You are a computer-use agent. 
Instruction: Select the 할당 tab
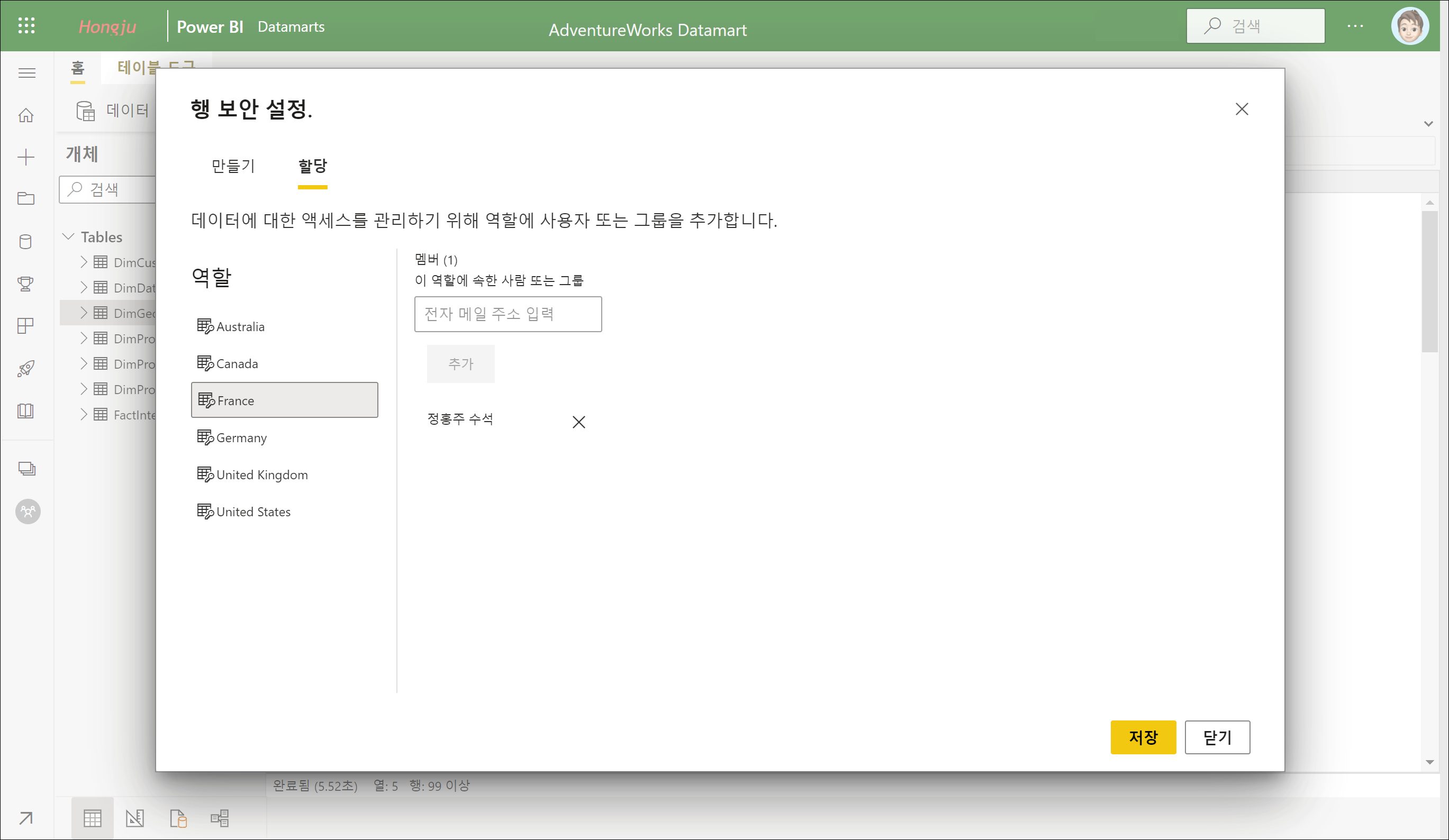tap(312, 166)
